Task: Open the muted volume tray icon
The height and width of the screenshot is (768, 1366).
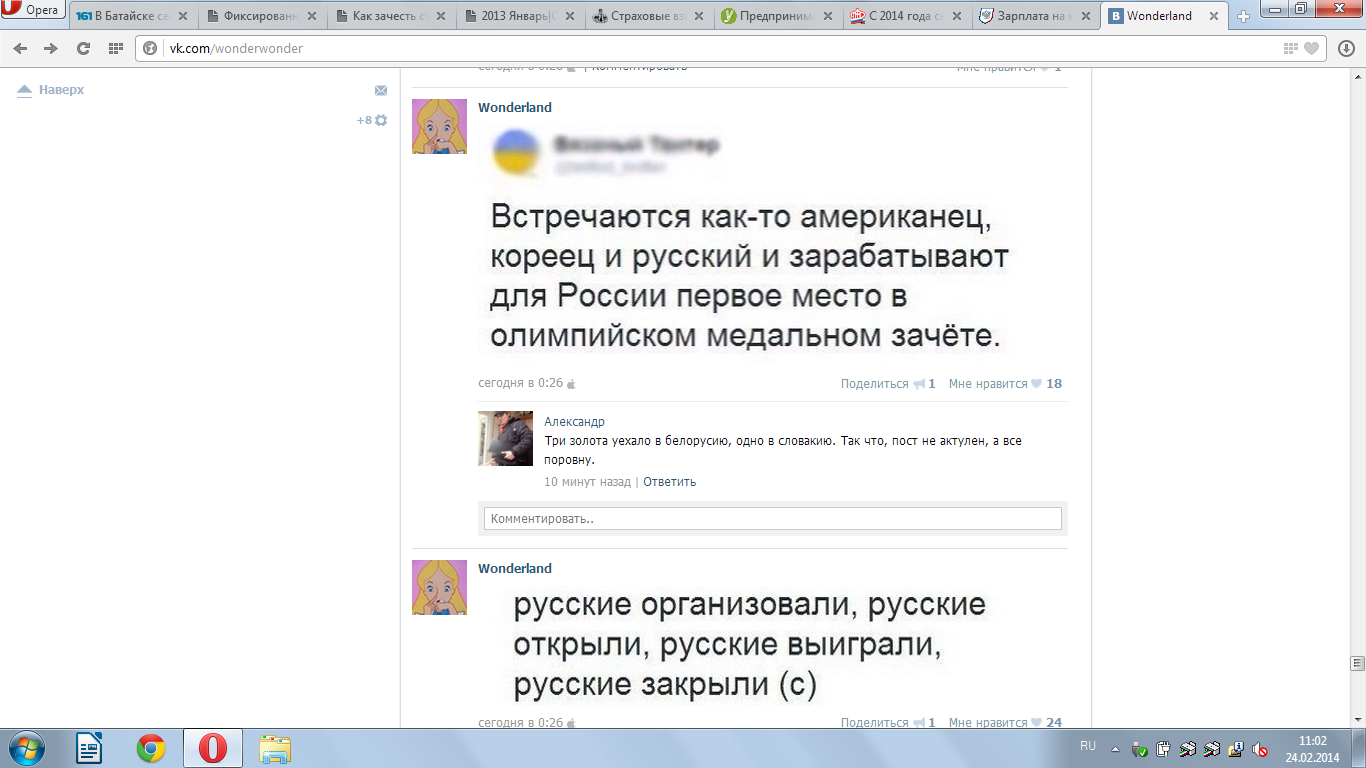Action: (1260, 748)
